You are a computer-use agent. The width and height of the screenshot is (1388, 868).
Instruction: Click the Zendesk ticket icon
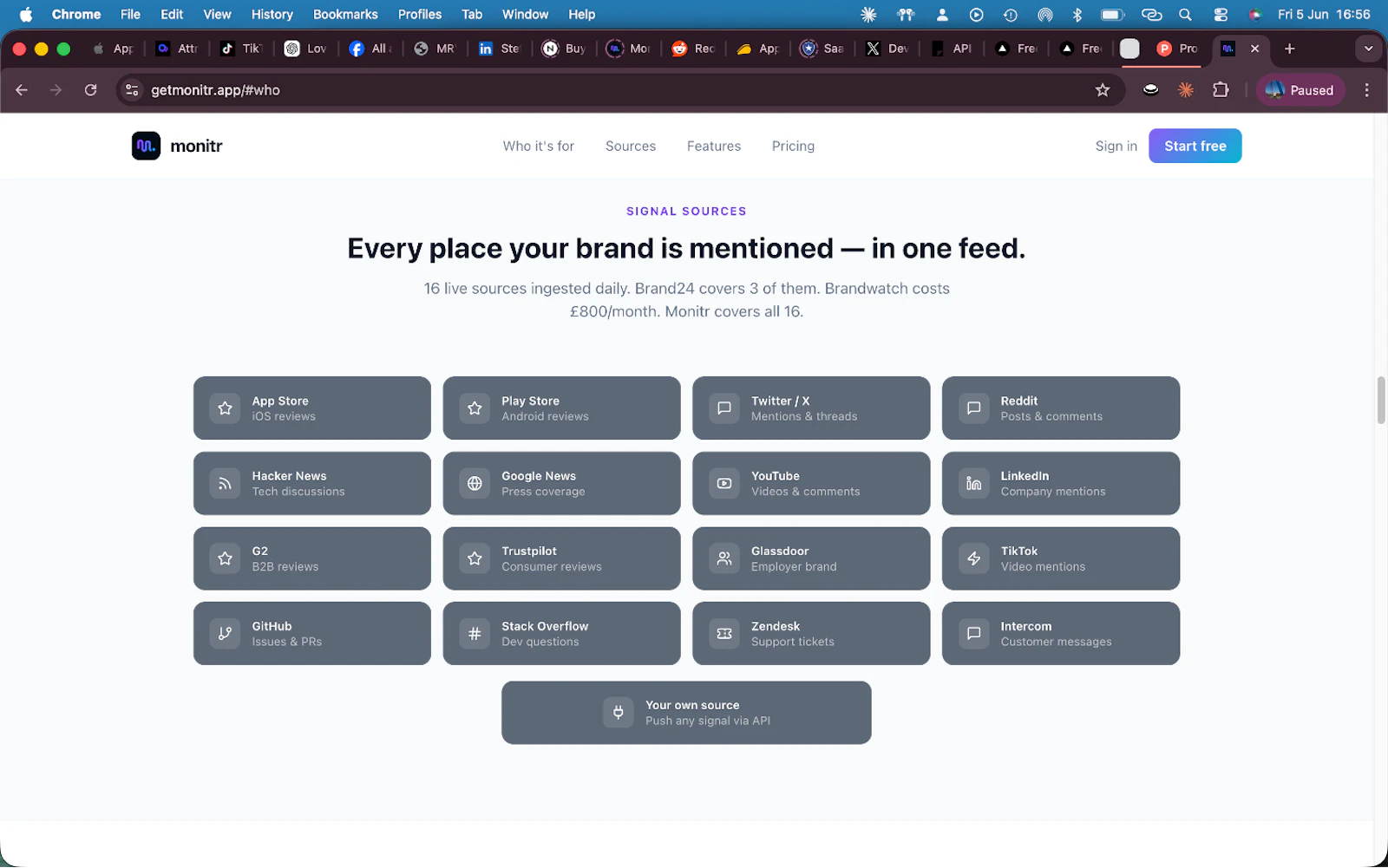(724, 634)
